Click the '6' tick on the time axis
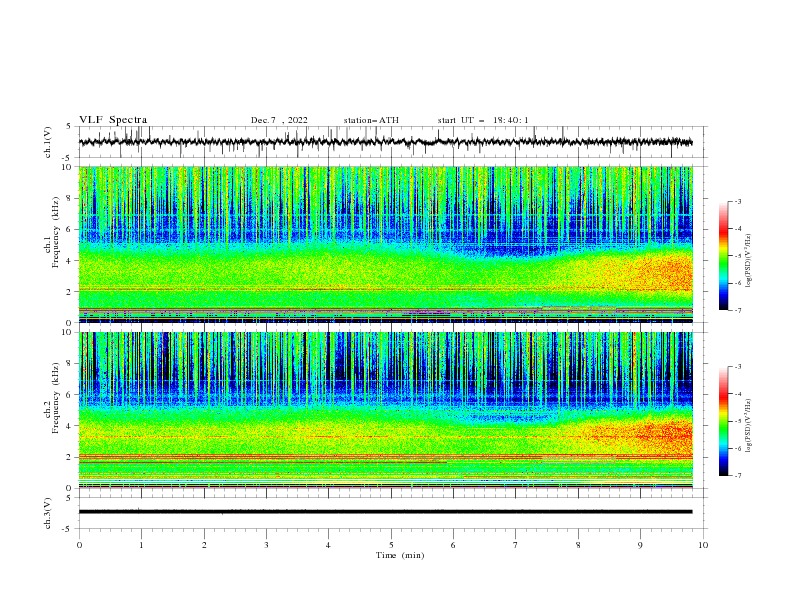The image size is (792, 612). pos(453,545)
